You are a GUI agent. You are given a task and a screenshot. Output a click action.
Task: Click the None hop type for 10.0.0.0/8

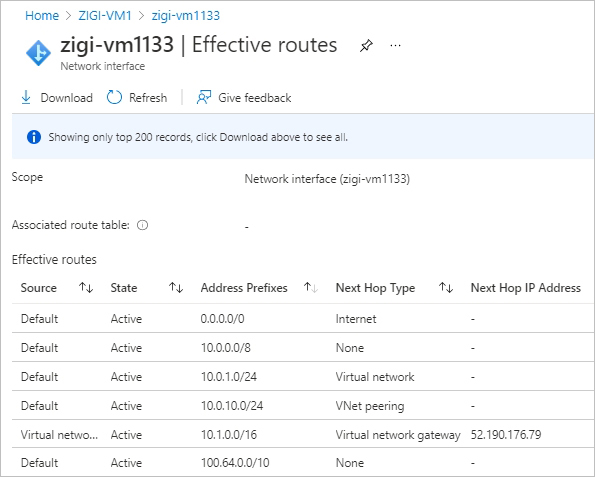349,348
